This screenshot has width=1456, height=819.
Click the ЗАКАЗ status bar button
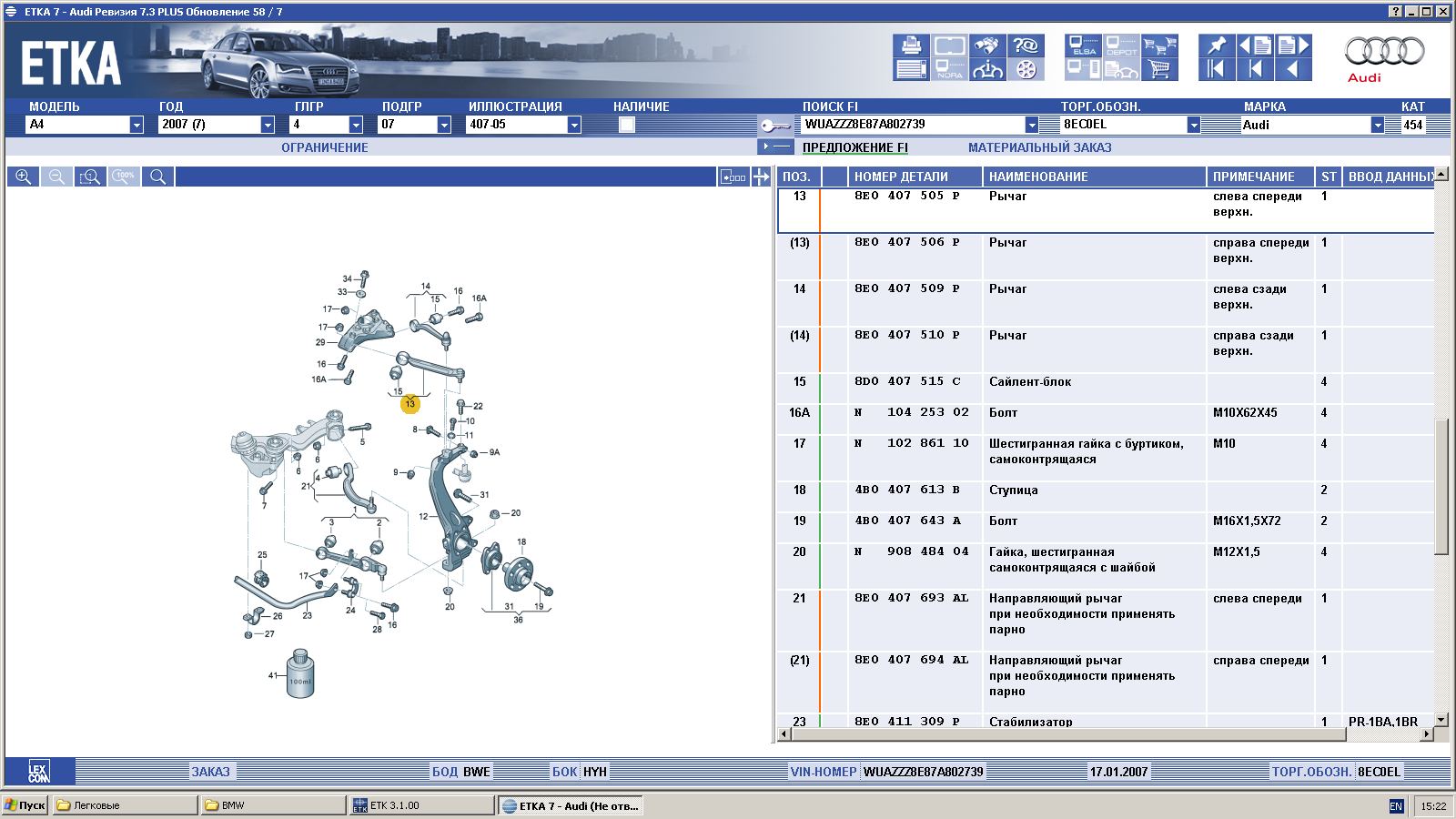pyautogui.click(x=210, y=772)
